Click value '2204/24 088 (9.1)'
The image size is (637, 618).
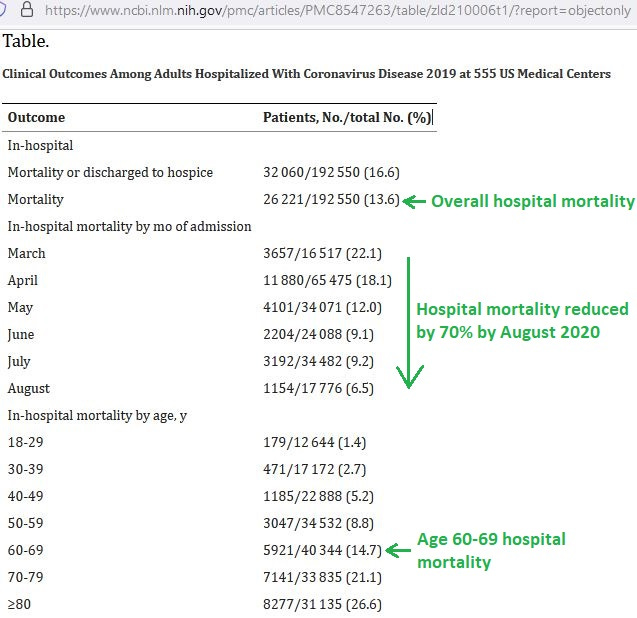click(318, 334)
